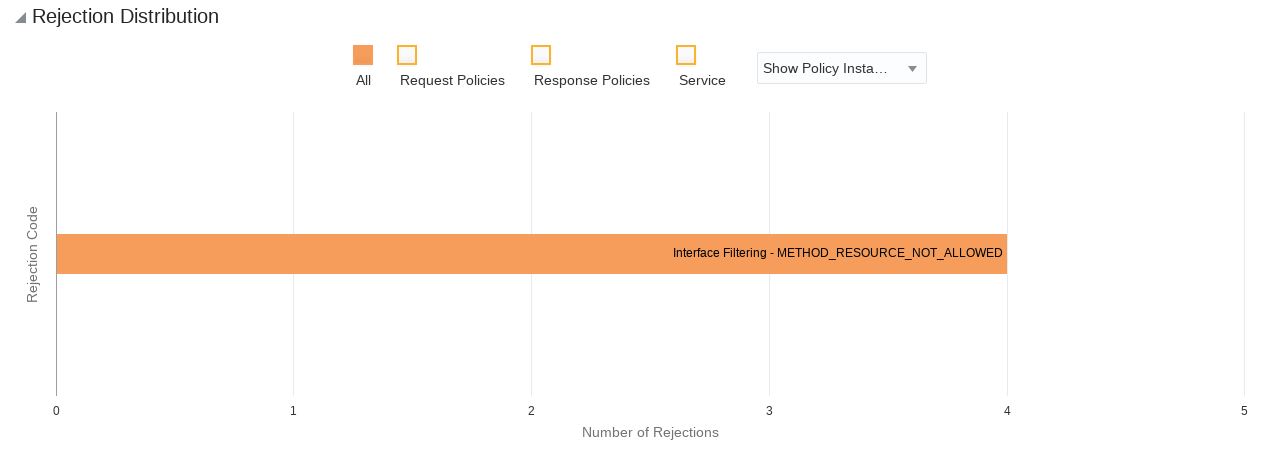Screen dimensions: 1278x454
Task: Click the Number of Rejections axis title
Action: (x=650, y=433)
